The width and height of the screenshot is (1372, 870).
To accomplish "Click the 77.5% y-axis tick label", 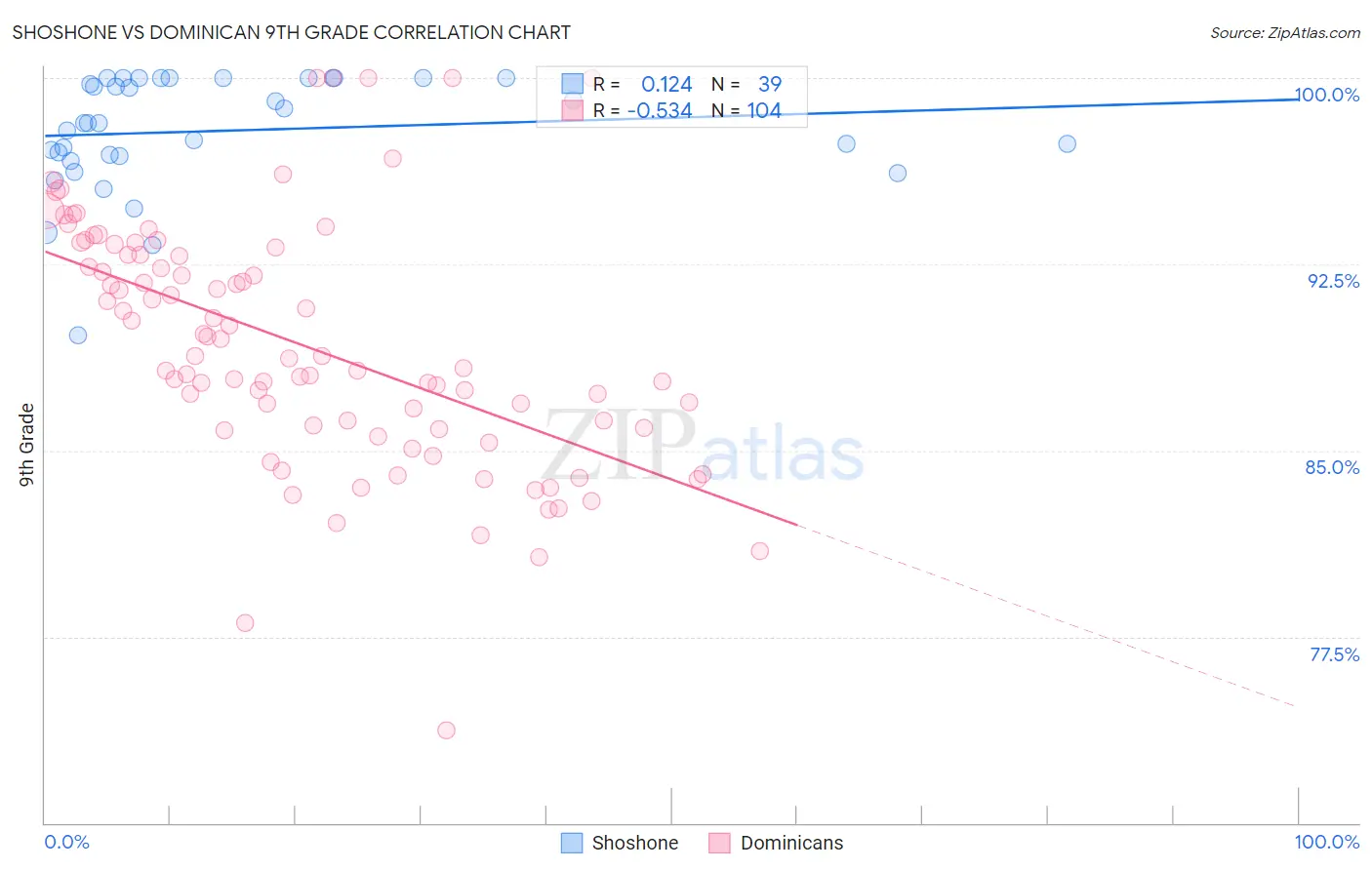I will (1334, 654).
